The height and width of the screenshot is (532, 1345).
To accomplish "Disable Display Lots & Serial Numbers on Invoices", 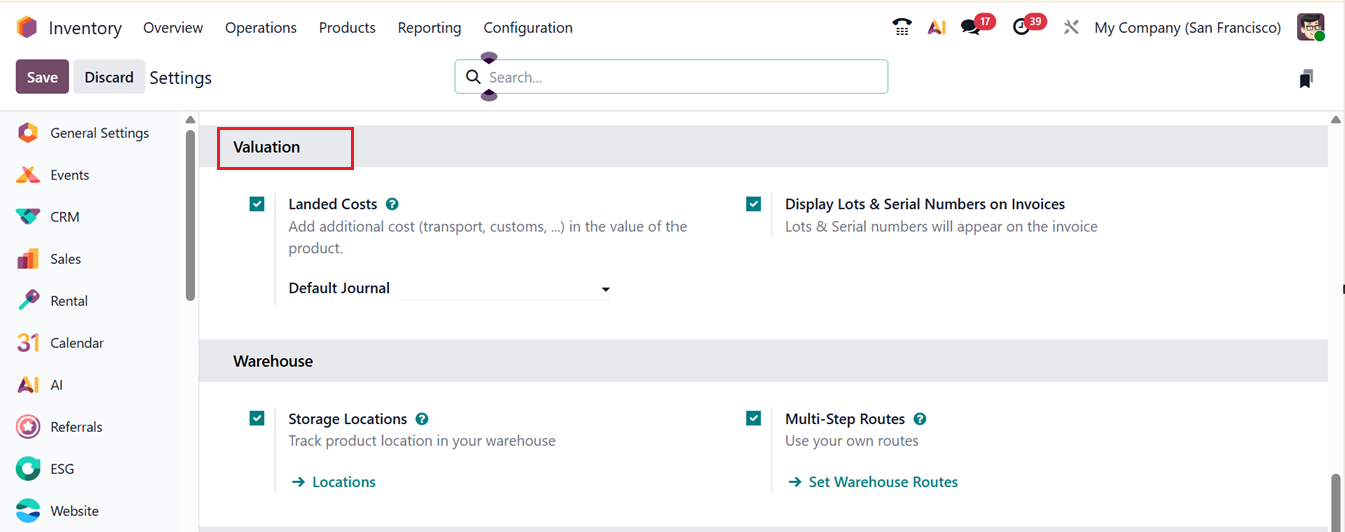I will [x=754, y=204].
